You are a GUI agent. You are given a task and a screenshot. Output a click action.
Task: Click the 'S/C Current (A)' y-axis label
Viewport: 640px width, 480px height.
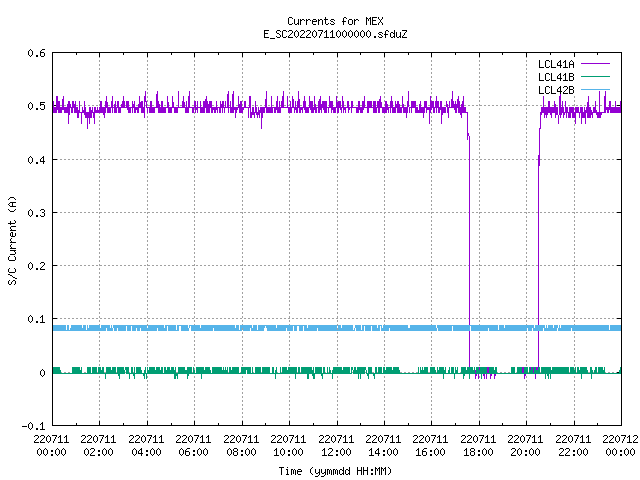tap(12, 240)
